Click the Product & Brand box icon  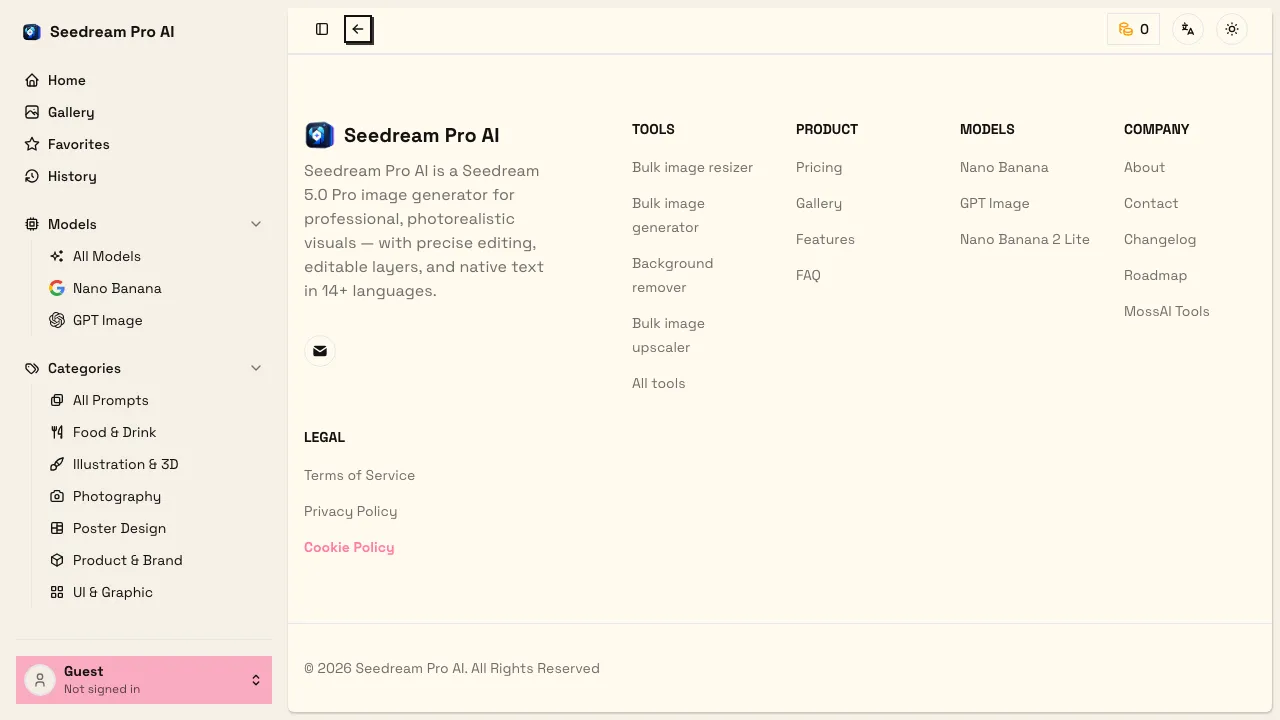[57, 560]
